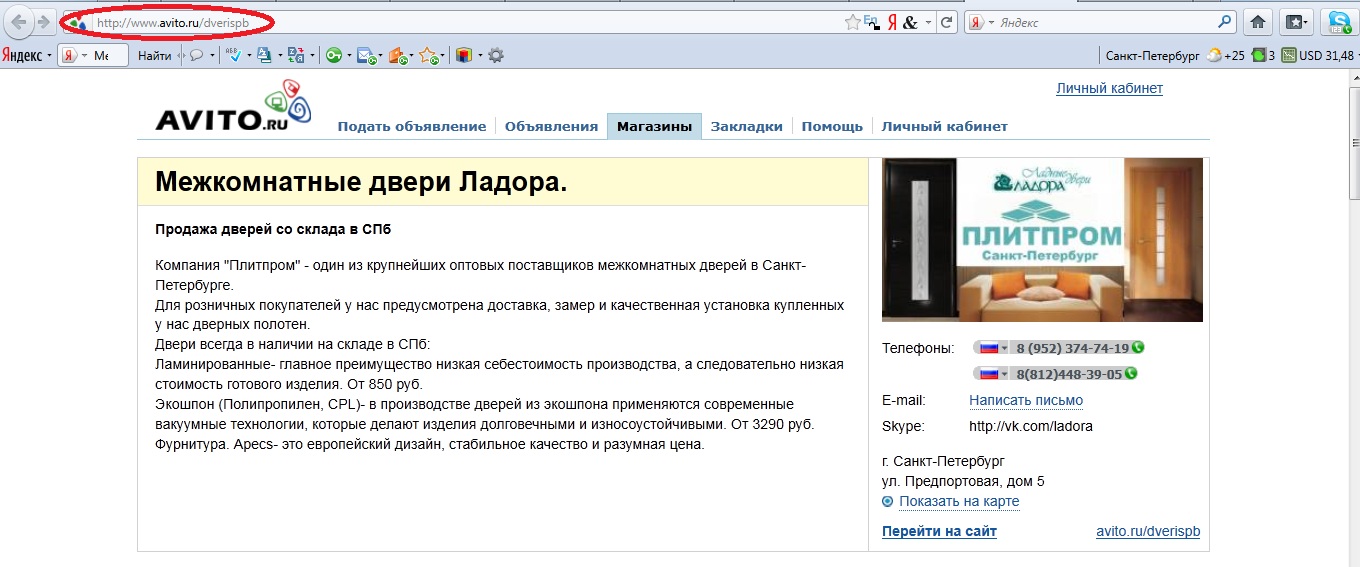The image size is (1360, 567).
Task: Click the heading Межкомнатные двери Ладора.
Action: pos(361,182)
